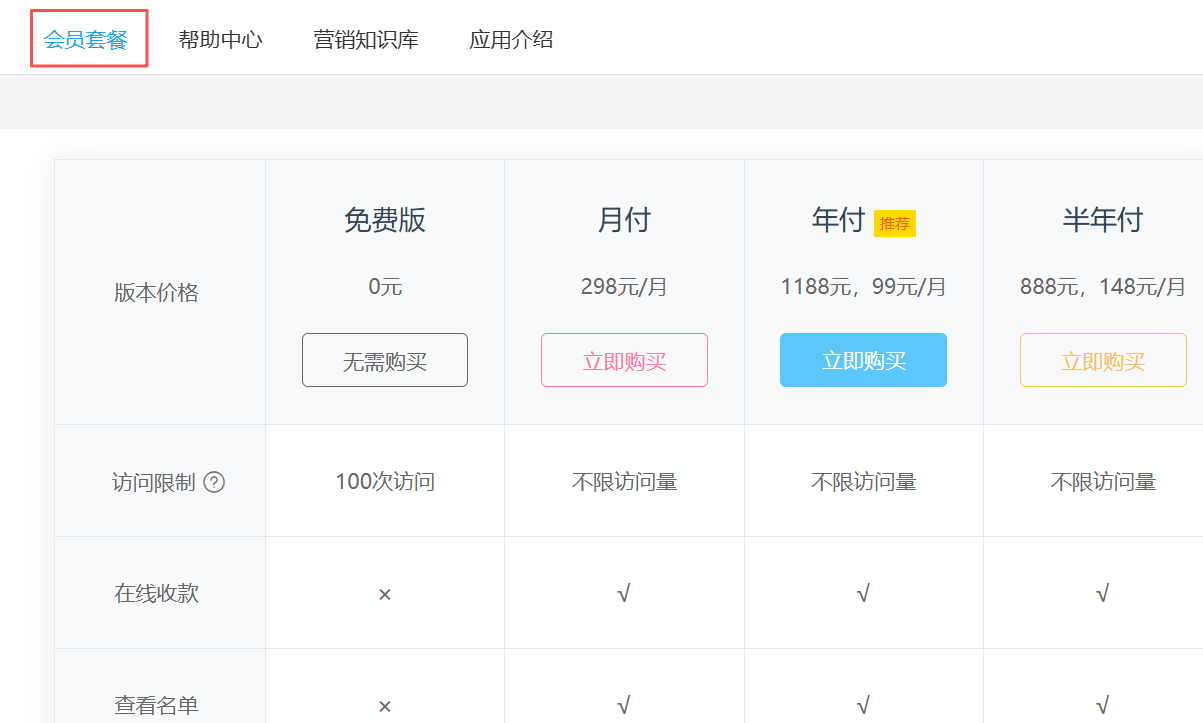Click the √ mark for 查看名单 in 月付
The image size is (1203, 723).
coord(624,706)
